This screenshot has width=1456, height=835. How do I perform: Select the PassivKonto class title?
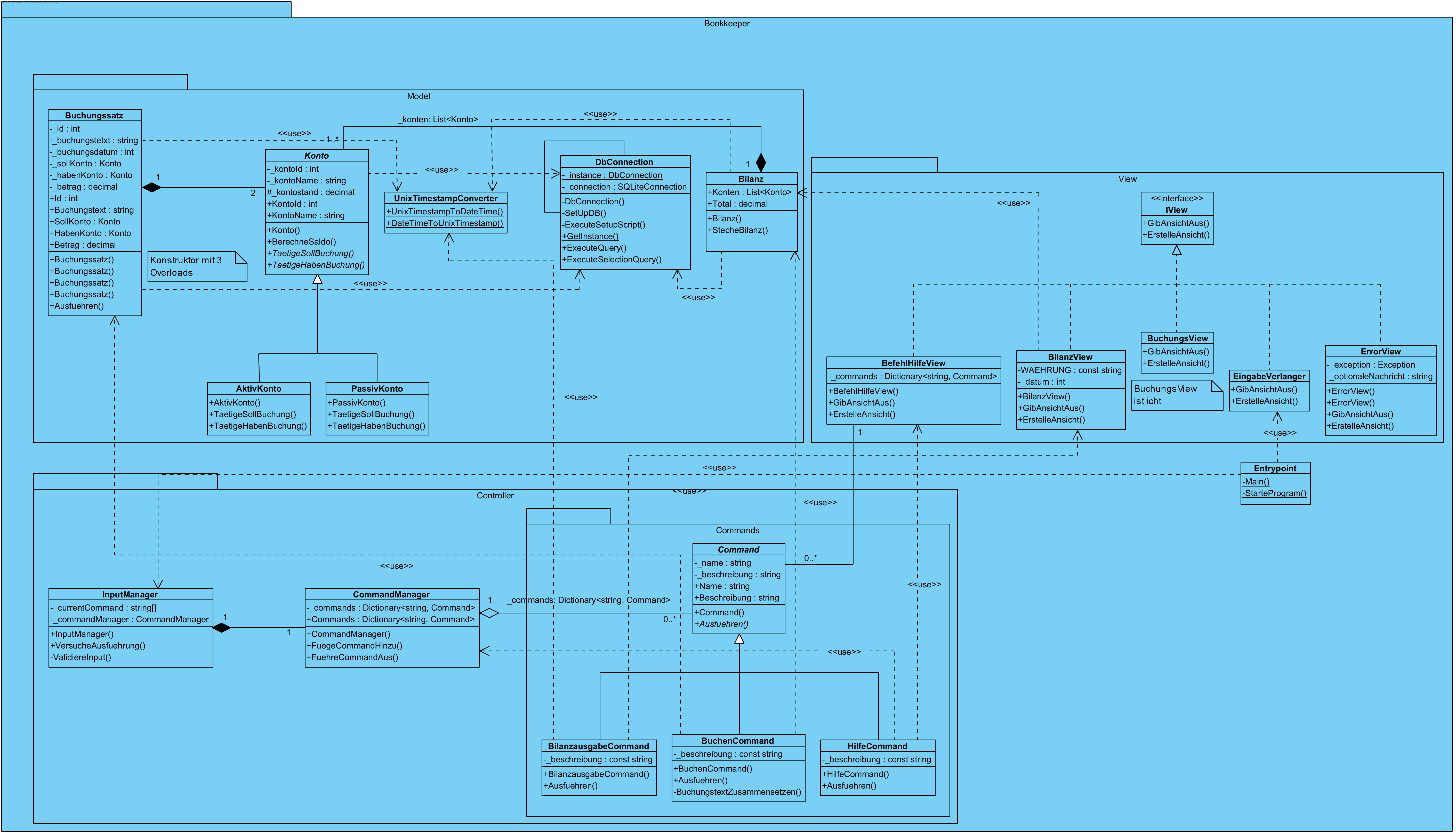click(x=377, y=389)
